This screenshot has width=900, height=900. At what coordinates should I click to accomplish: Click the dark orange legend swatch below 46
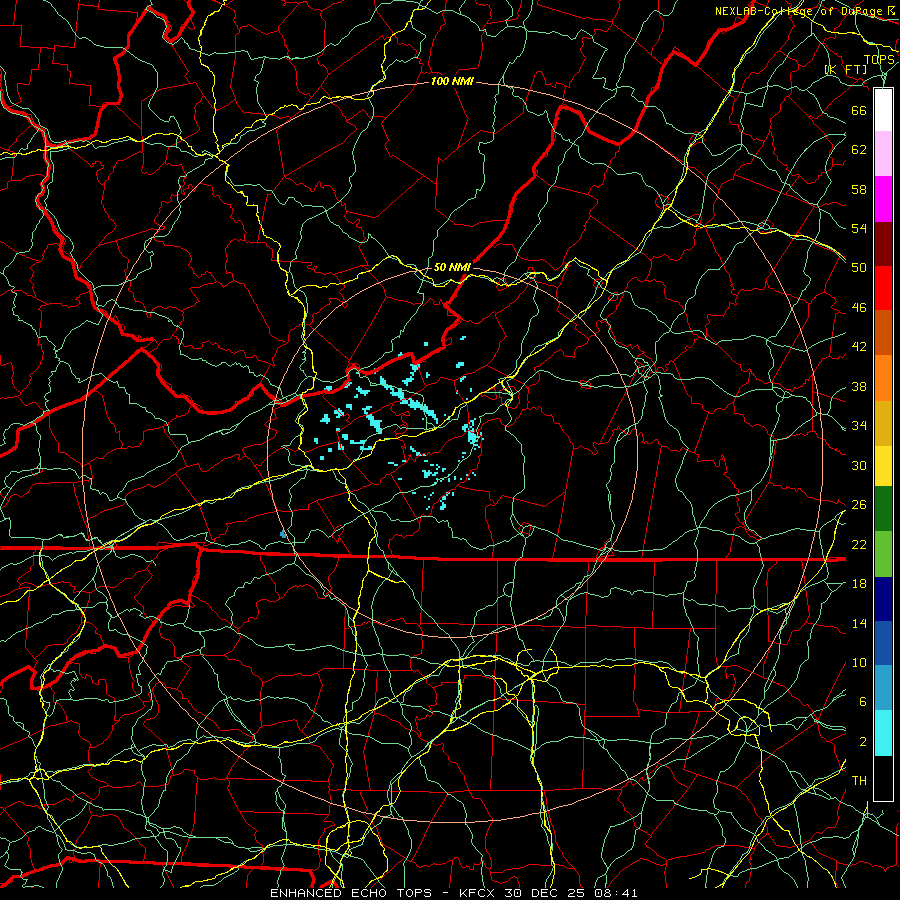click(x=883, y=332)
